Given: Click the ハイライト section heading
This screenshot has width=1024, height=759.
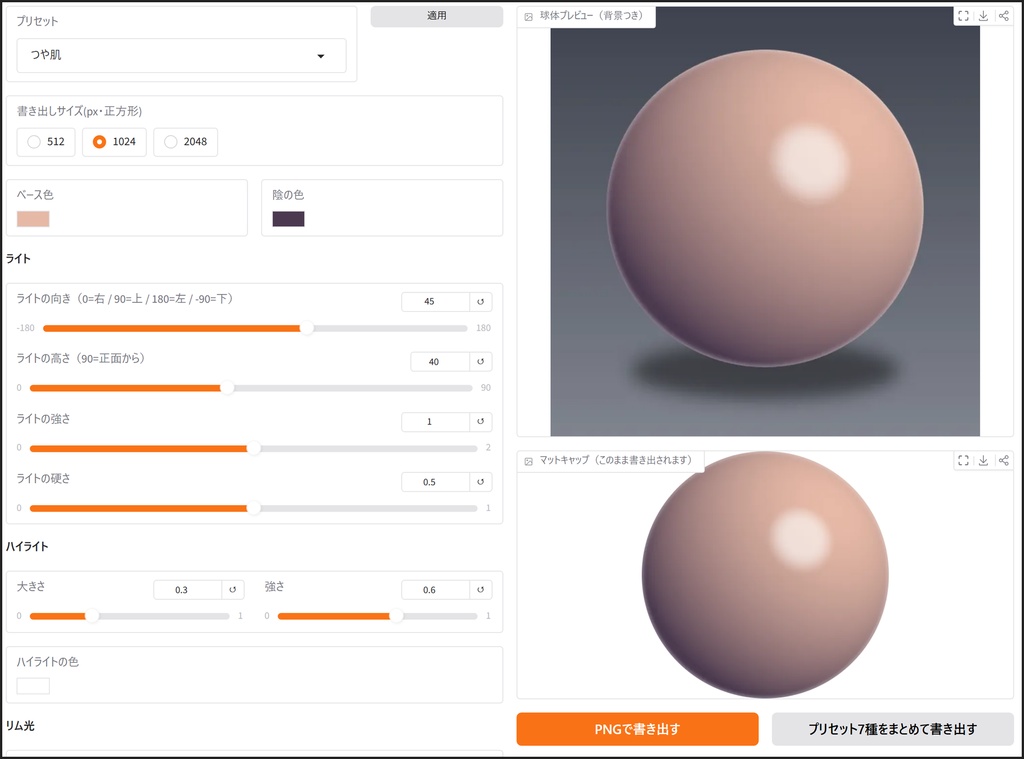Looking at the screenshot, I should point(27,547).
